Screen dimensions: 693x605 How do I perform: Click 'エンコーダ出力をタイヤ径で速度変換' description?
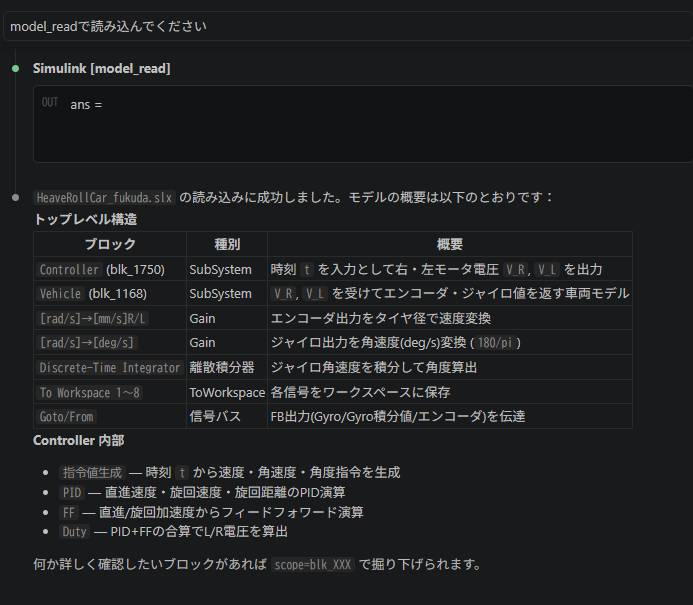coord(381,318)
